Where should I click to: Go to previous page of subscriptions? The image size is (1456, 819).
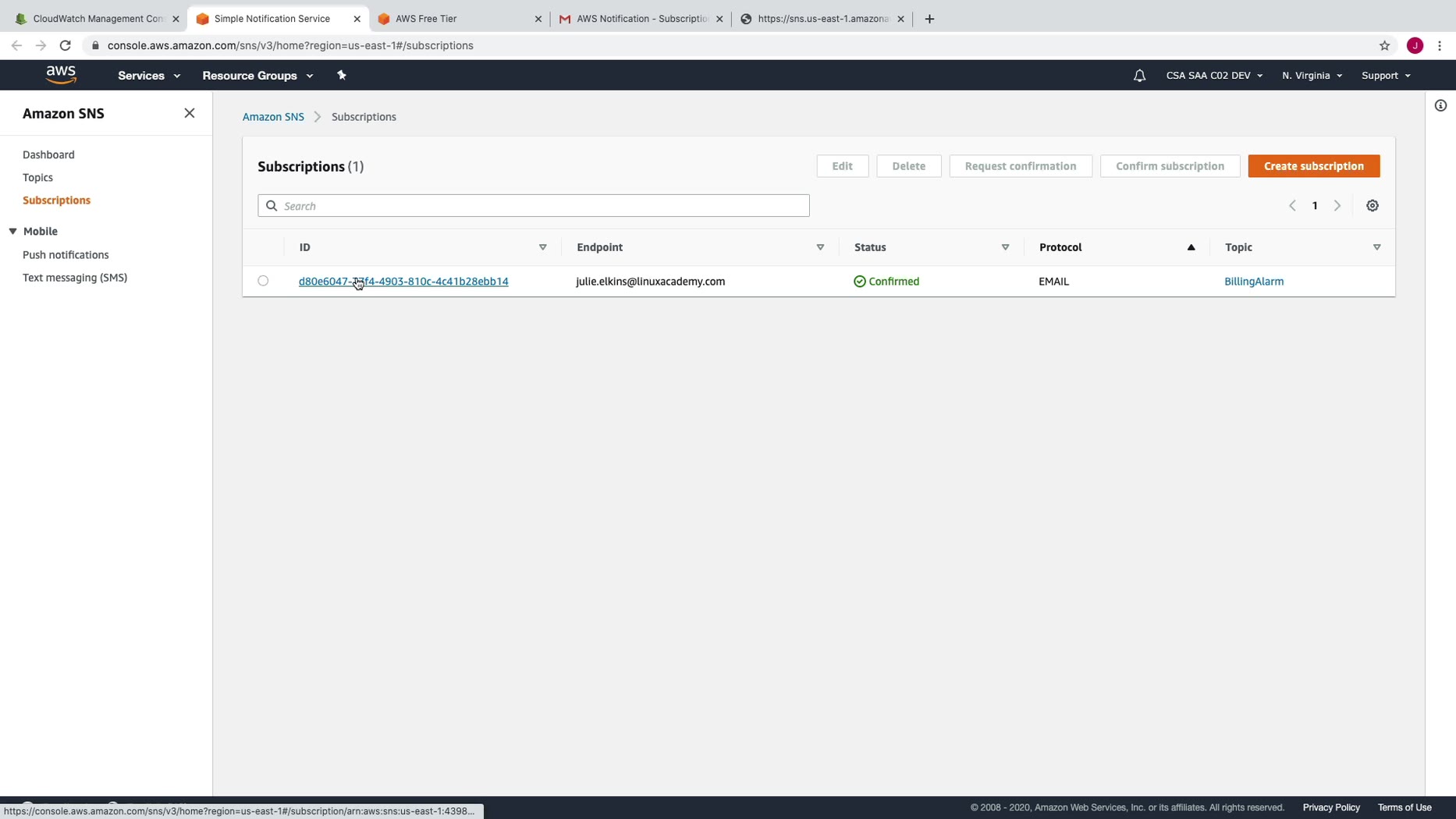(x=1292, y=206)
